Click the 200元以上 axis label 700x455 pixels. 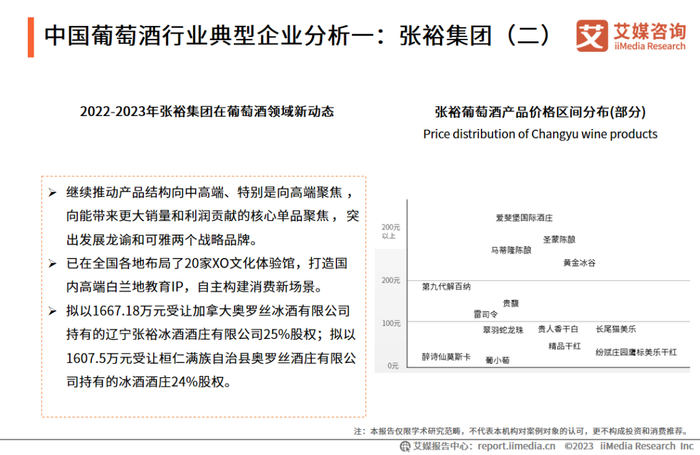click(x=391, y=231)
